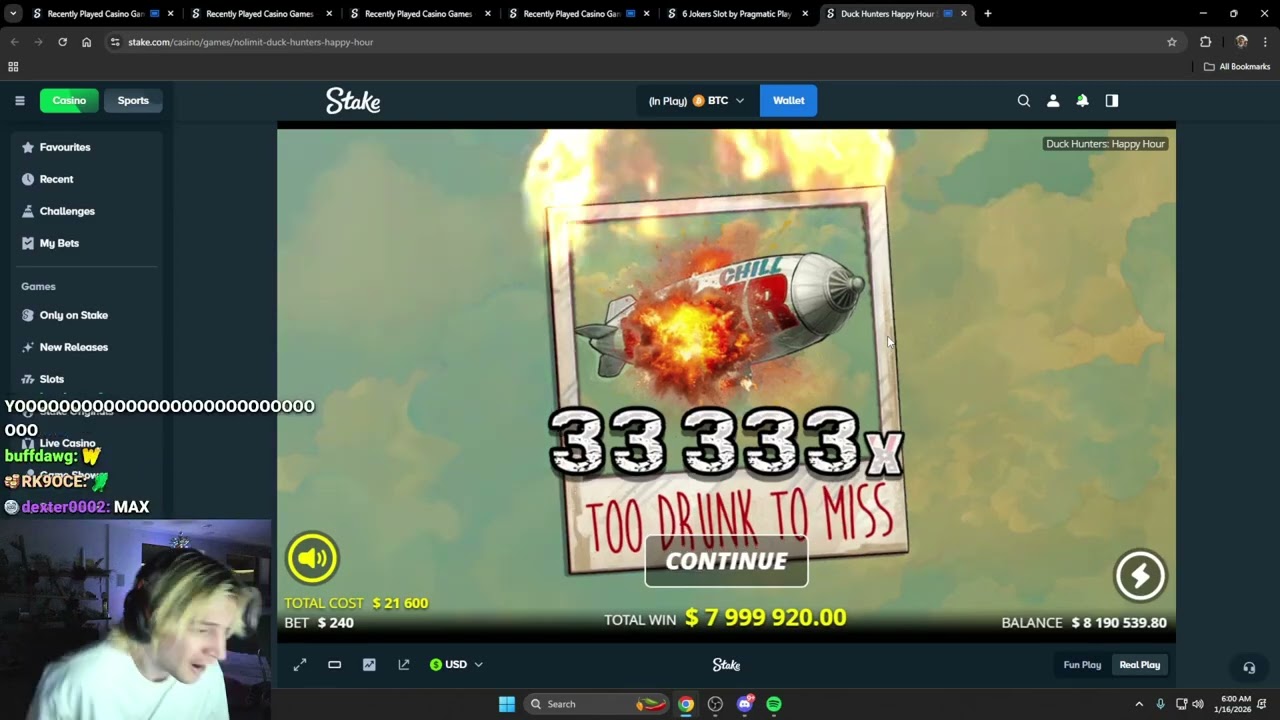Screen dimensions: 1280x720
Task: Open the user profile icon
Action: click(1053, 100)
